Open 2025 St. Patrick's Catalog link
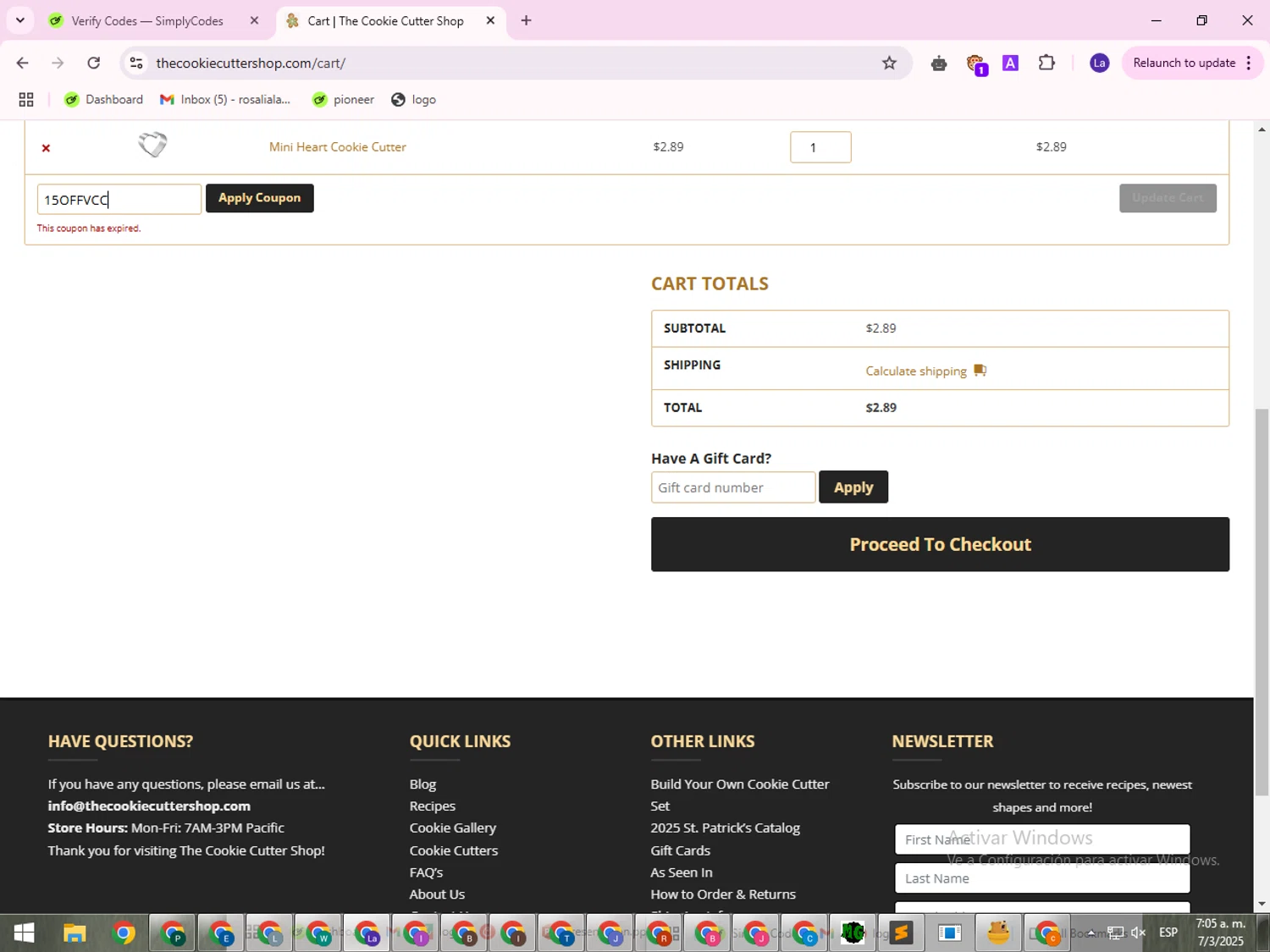This screenshot has width=1270, height=952. 725,828
